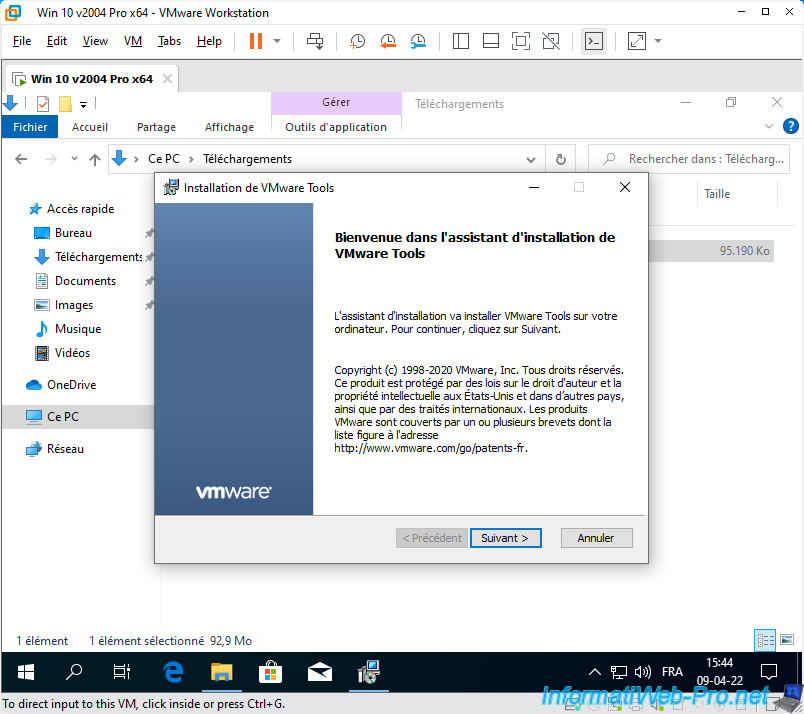Click the search box Rechercher dans Téléchargements

point(689,159)
